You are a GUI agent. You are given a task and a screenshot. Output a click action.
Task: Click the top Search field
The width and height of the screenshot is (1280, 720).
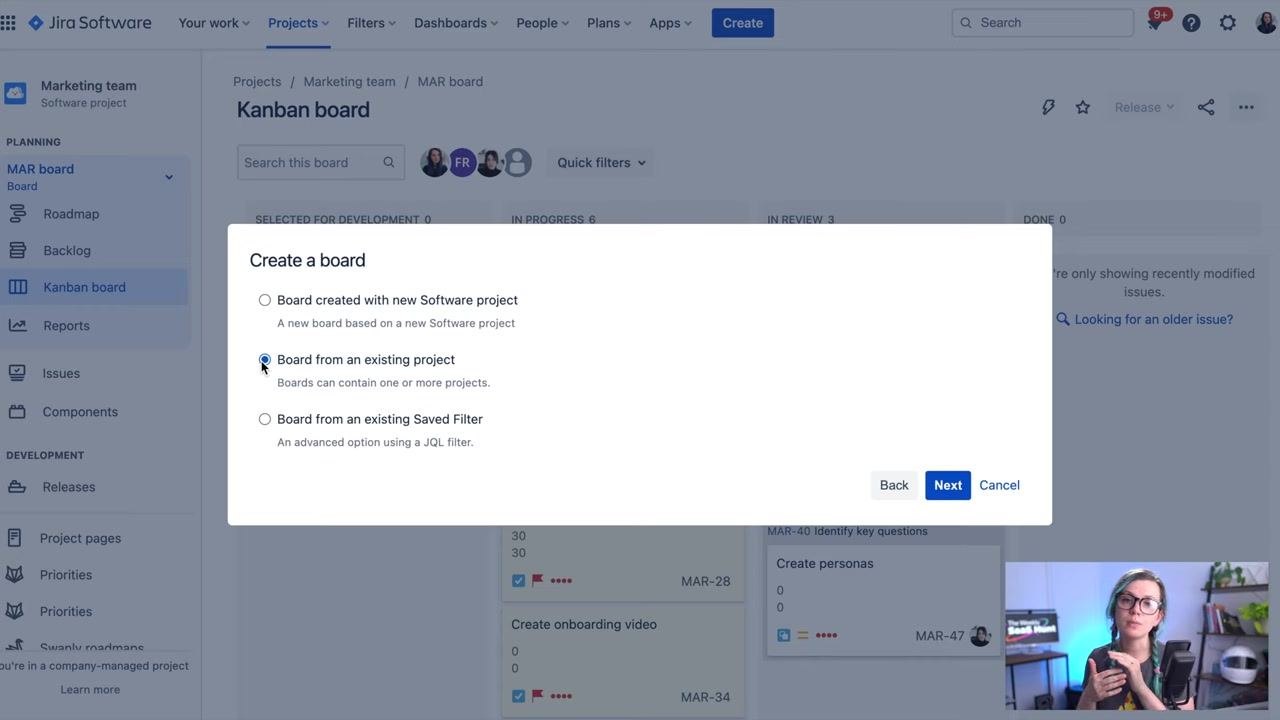click(x=1043, y=22)
